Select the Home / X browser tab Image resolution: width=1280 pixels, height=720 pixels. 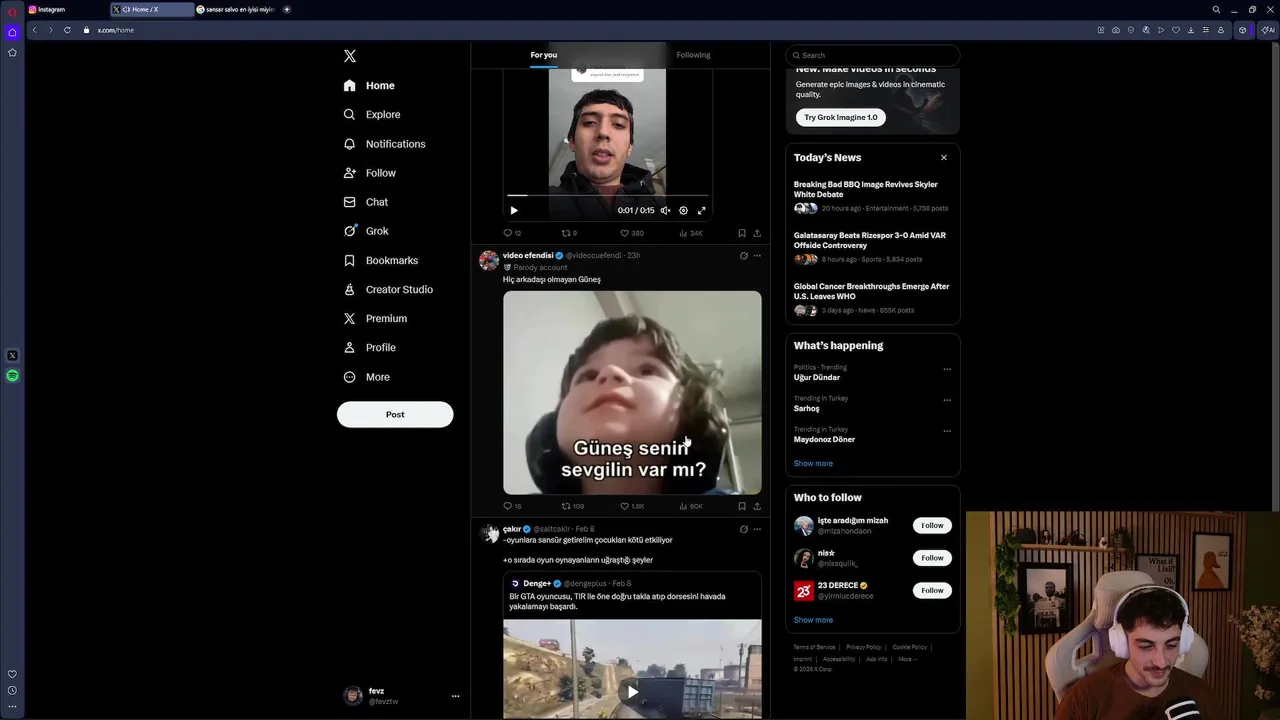152,9
